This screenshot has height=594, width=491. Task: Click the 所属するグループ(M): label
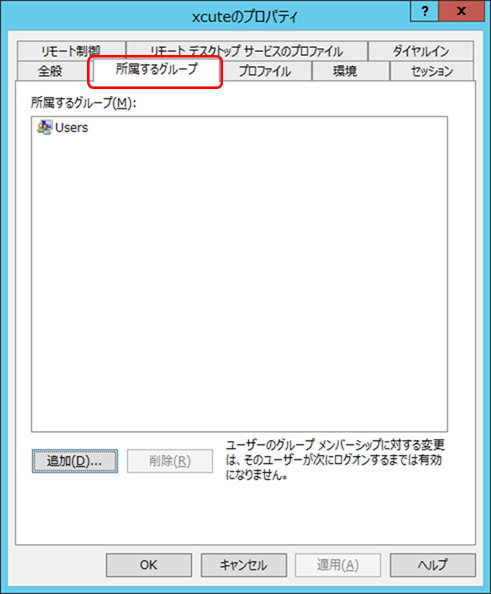pos(83,103)
